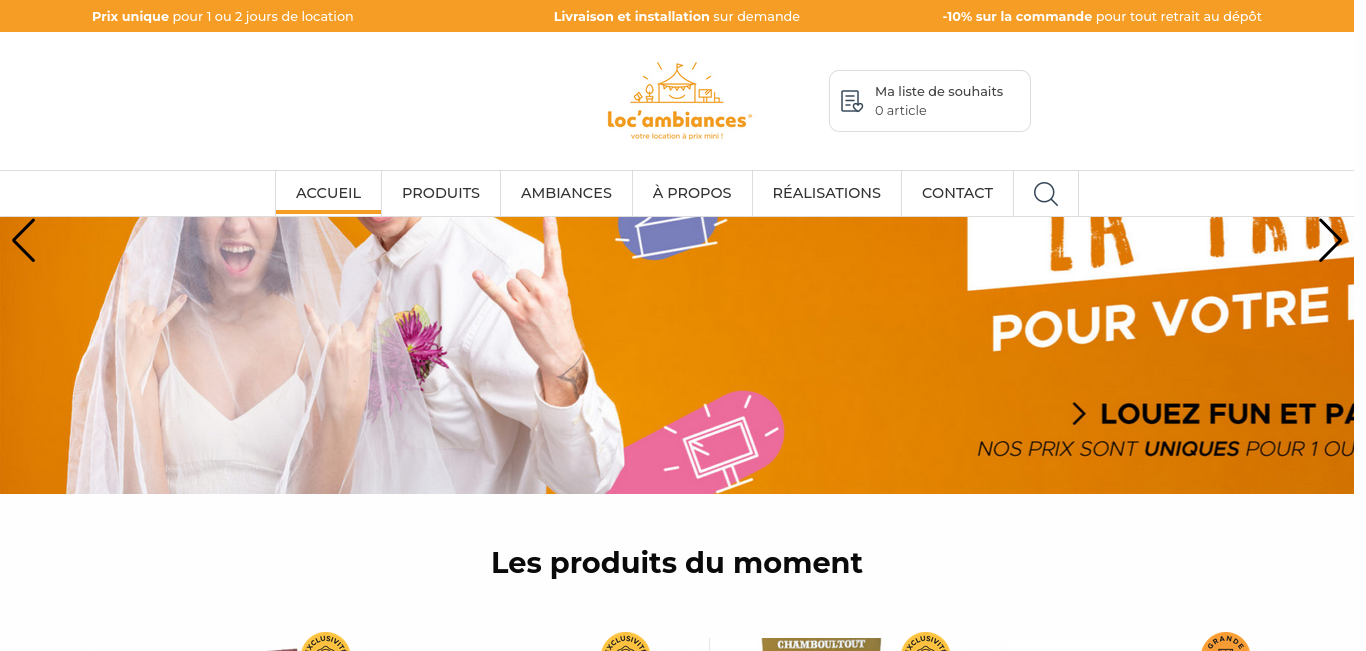Click the Exclusivité badge near Chamboultout

[925, 642]
